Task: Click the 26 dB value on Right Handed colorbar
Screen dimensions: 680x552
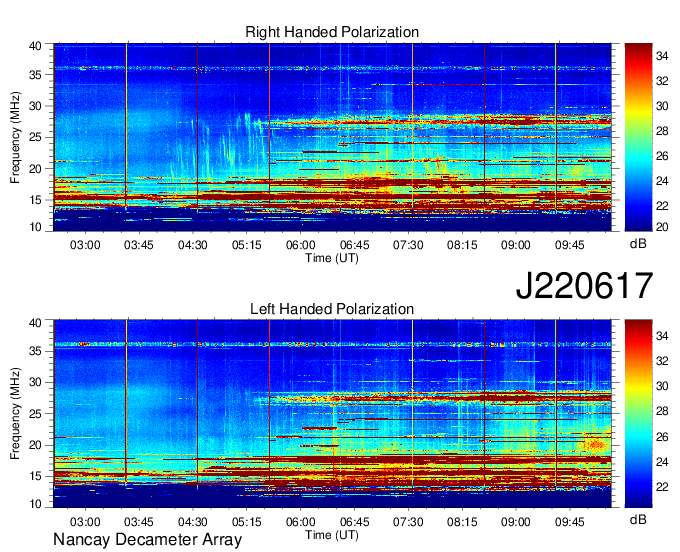Action: 662,156
